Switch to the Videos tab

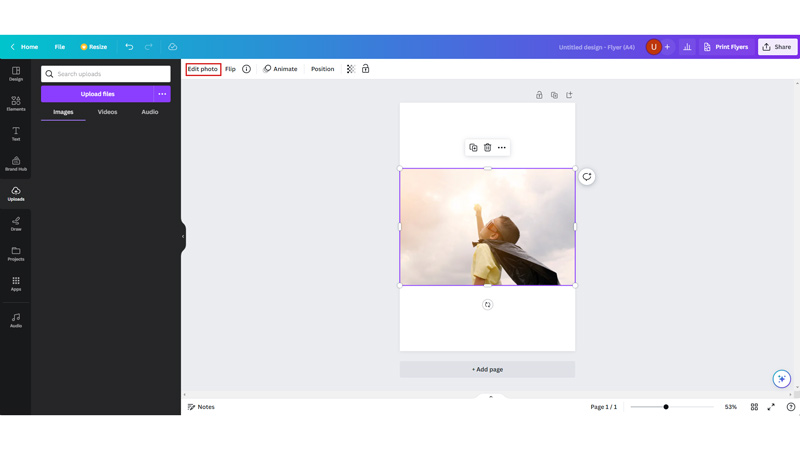[107, 112]
